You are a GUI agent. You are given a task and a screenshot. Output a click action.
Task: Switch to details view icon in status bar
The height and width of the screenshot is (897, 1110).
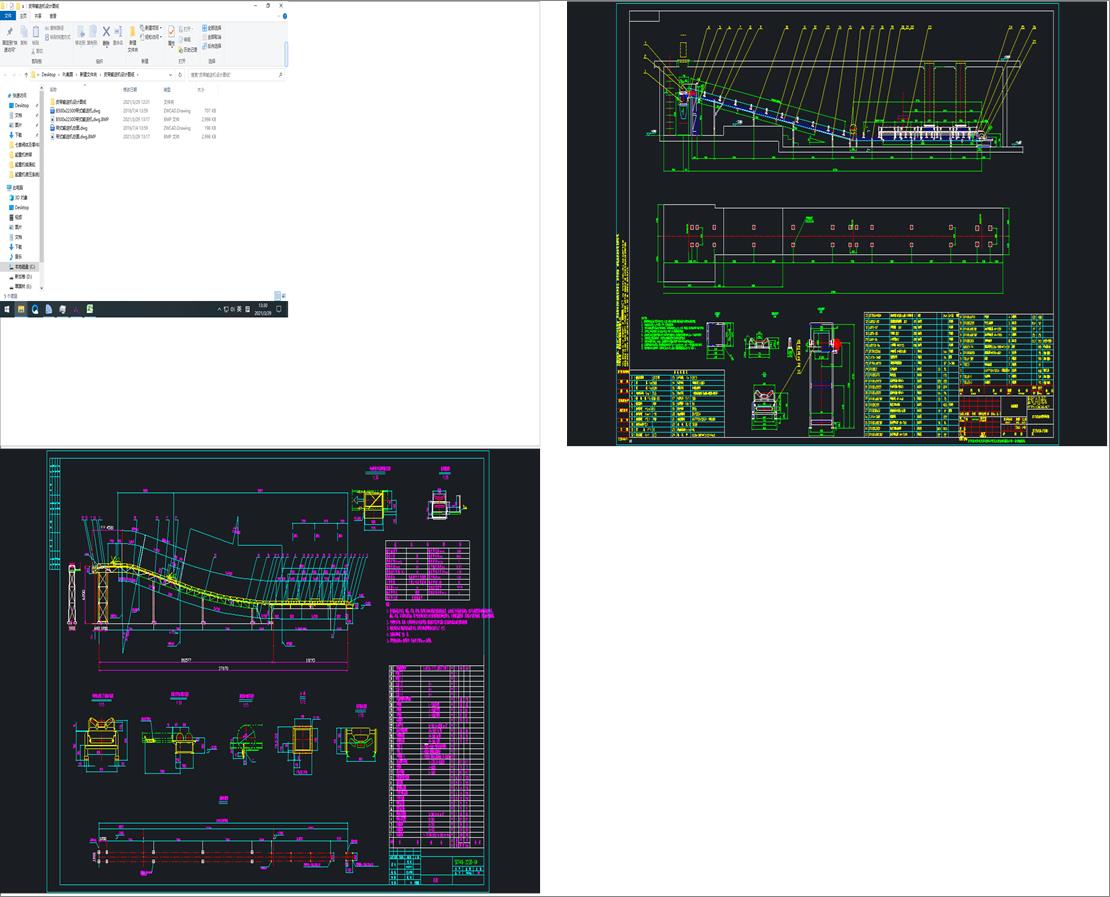click(277, 296)
